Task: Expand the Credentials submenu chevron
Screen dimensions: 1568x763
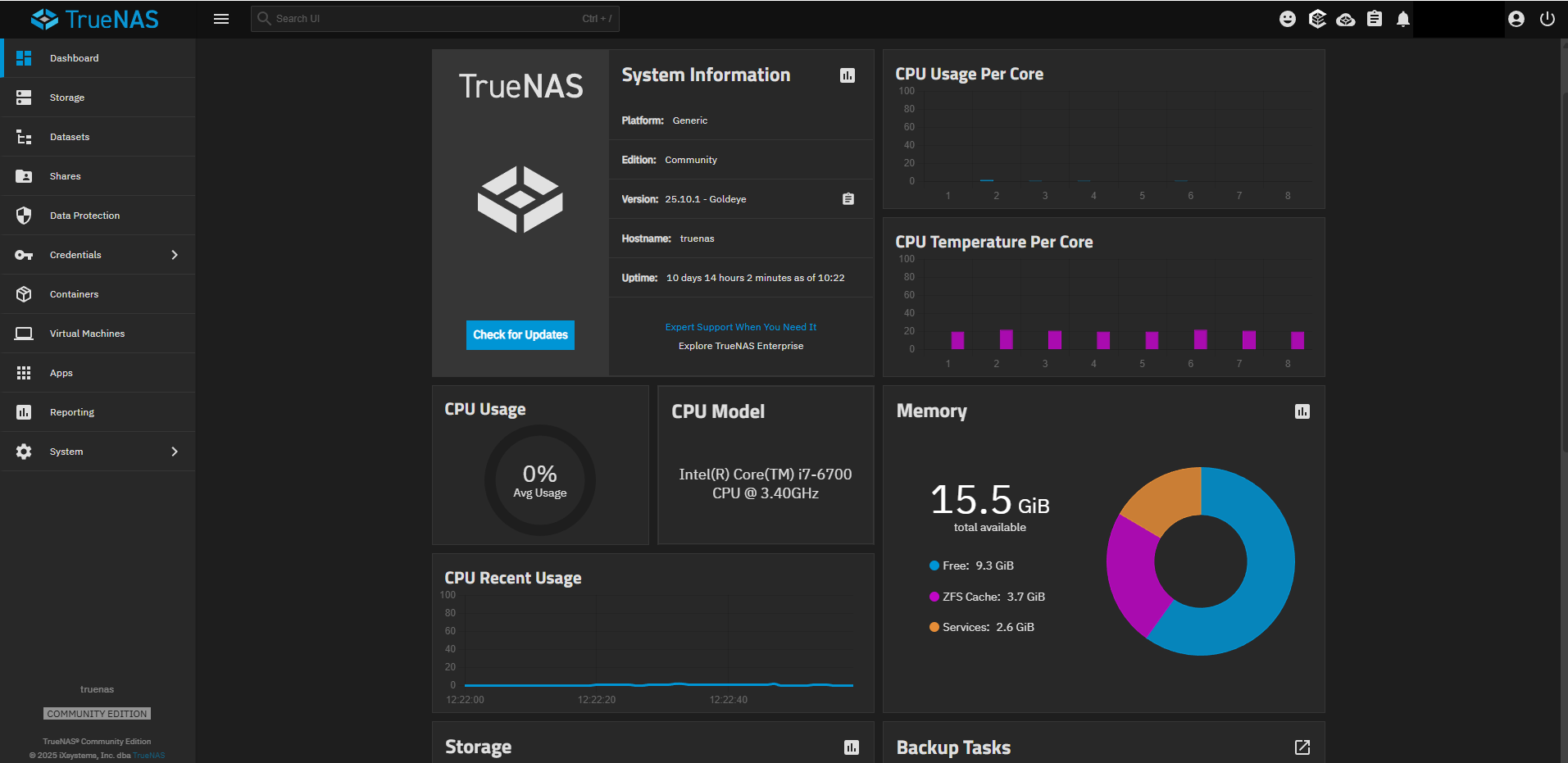Action: click(x=175, y=255)
